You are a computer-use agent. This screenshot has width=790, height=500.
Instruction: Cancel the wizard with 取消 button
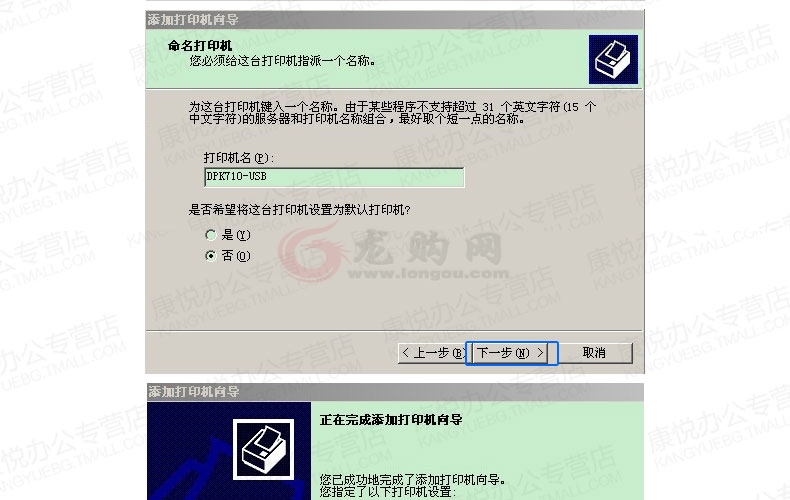click(594, 353)
